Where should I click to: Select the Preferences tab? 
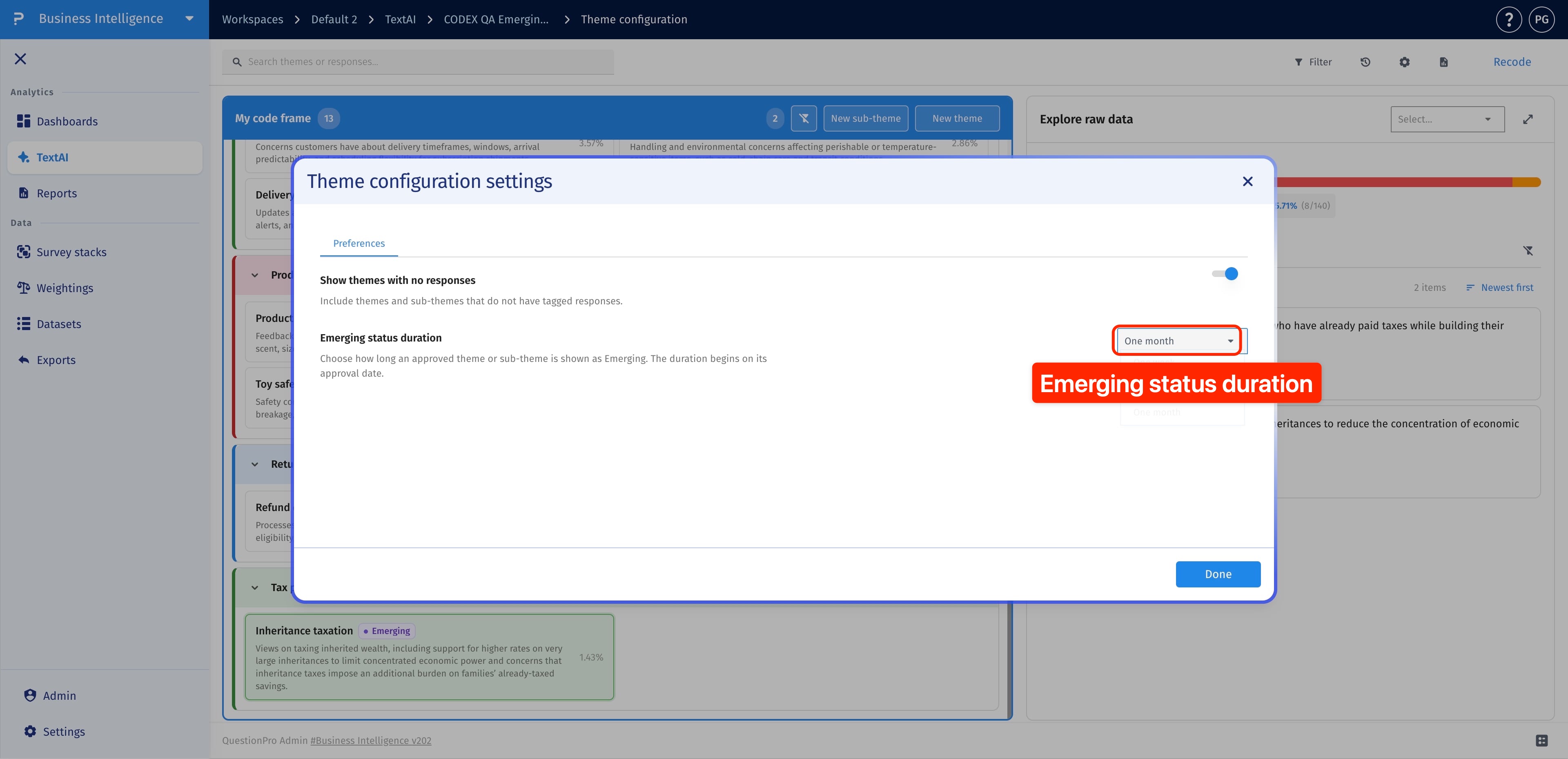359,243
